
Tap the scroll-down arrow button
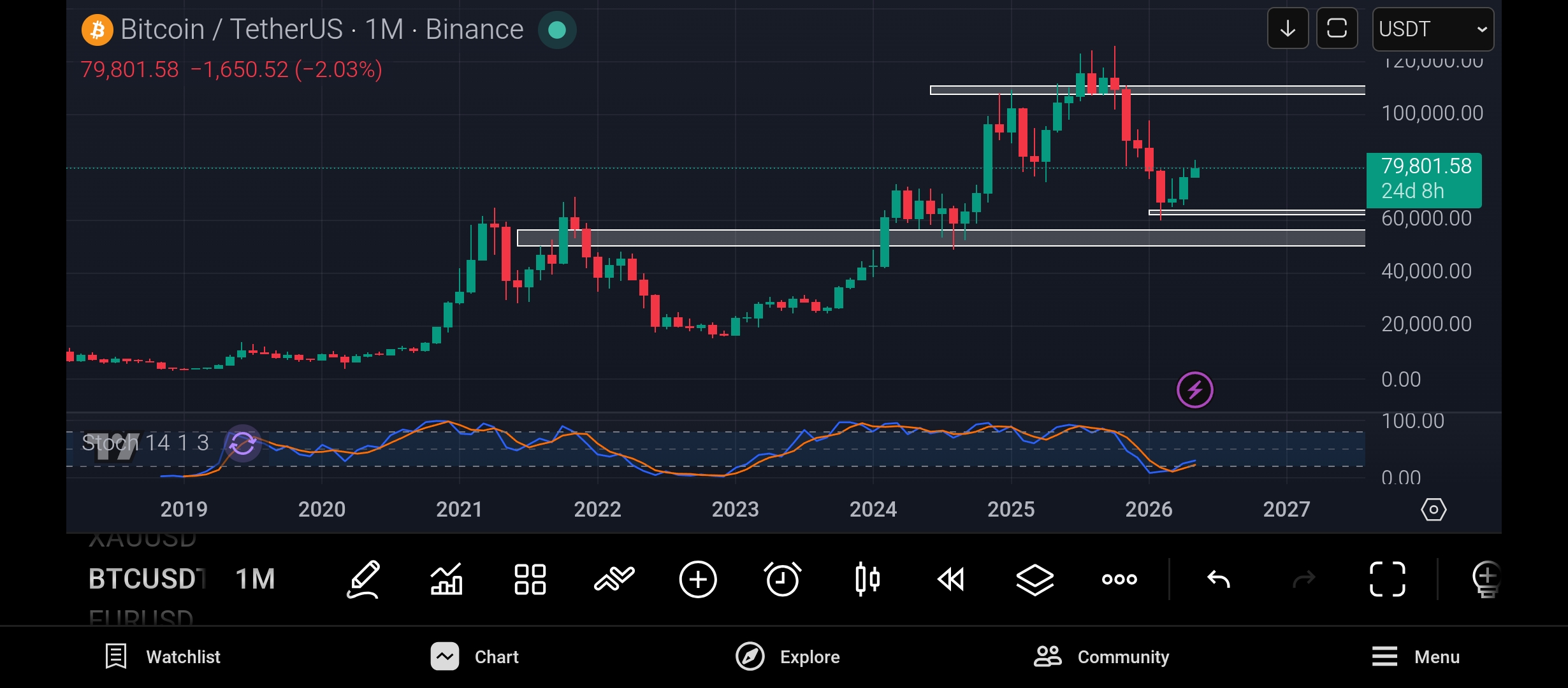[x=1288, y=29]
